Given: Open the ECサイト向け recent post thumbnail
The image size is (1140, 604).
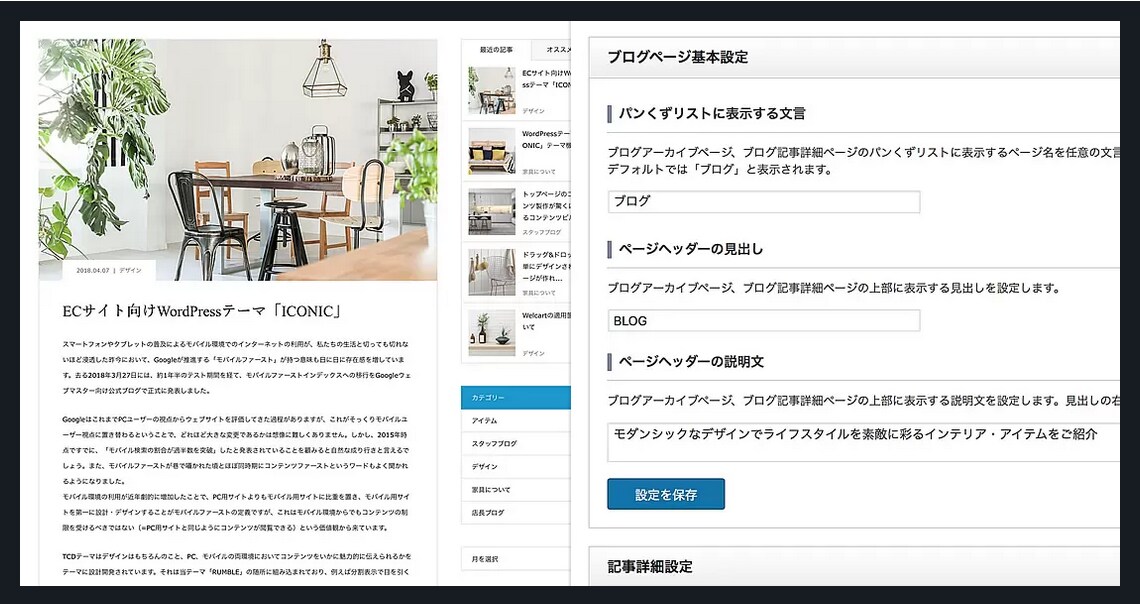Looking at the screenshot, I should point(491,91).
